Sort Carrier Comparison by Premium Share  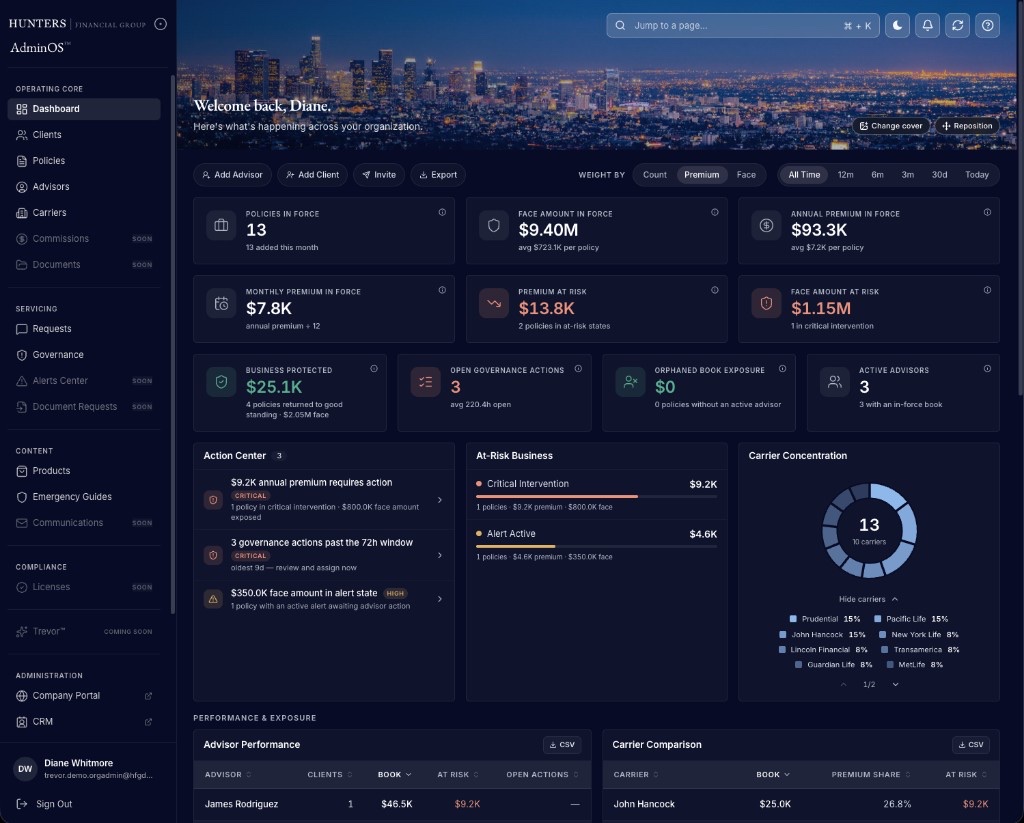[x=871, y=775]
